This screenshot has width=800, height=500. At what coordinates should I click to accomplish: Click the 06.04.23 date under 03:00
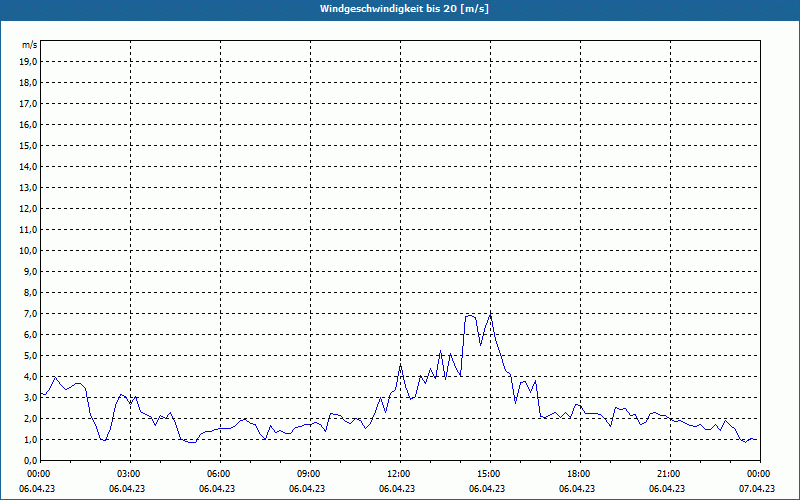coord(127,488)
